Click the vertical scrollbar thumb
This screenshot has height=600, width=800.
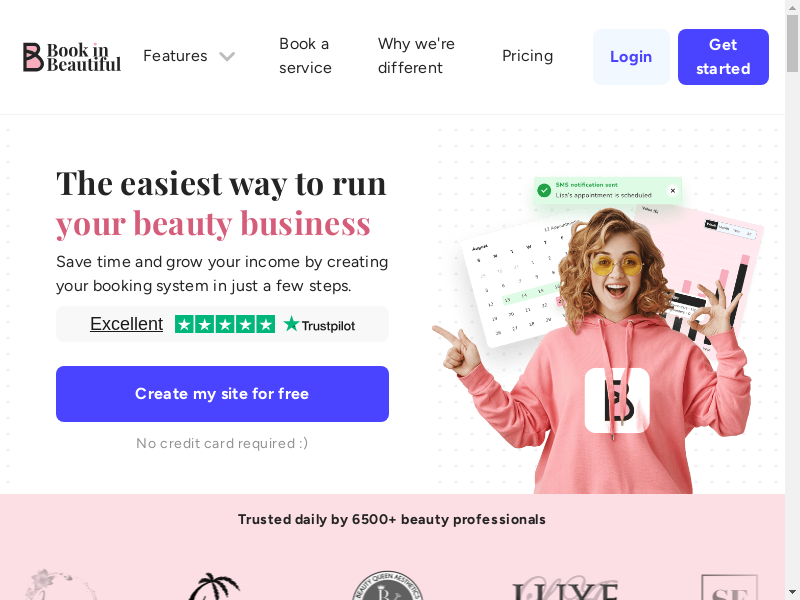(792, 44)
